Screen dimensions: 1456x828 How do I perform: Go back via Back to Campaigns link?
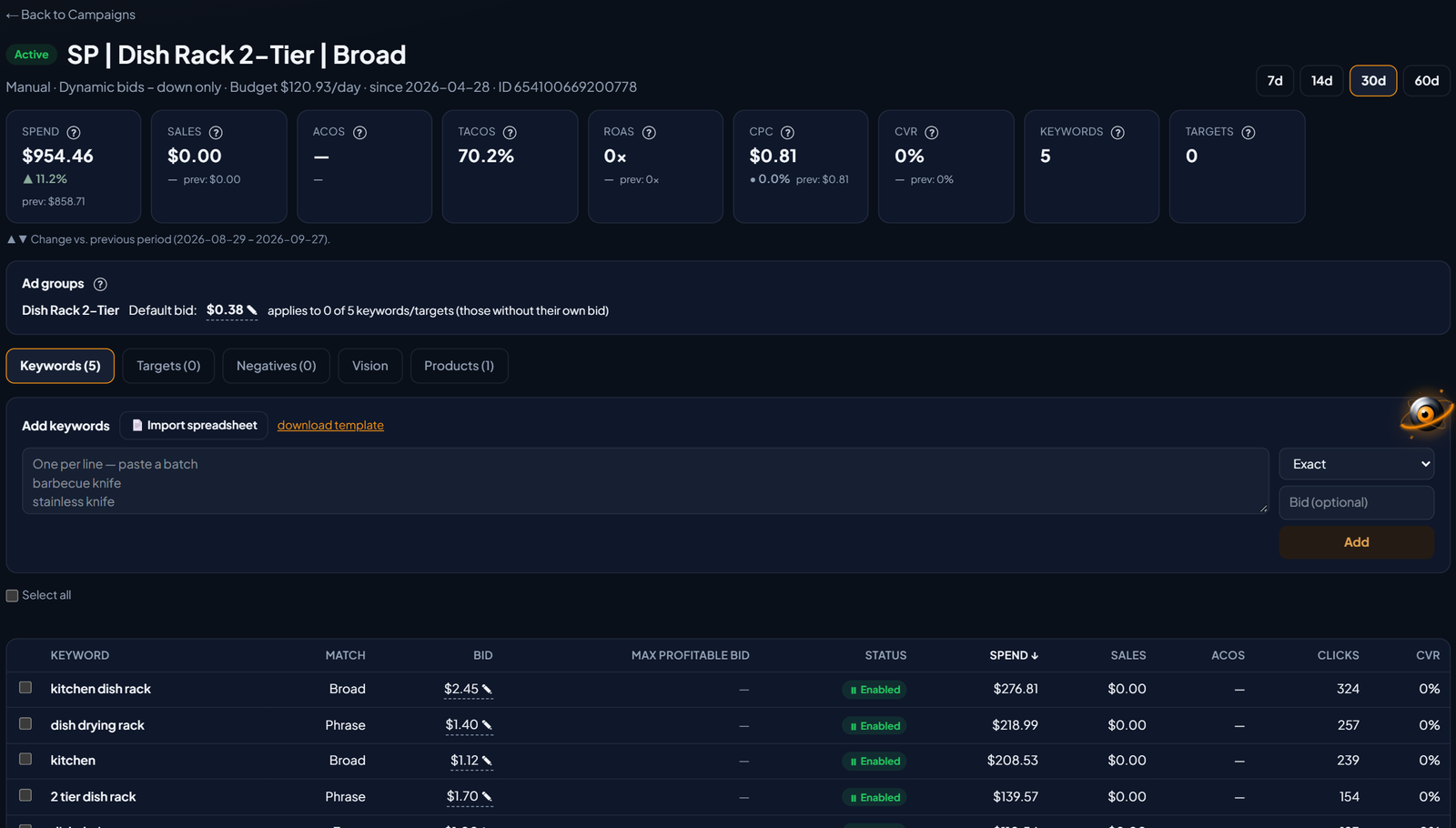[x=70, y=15]
